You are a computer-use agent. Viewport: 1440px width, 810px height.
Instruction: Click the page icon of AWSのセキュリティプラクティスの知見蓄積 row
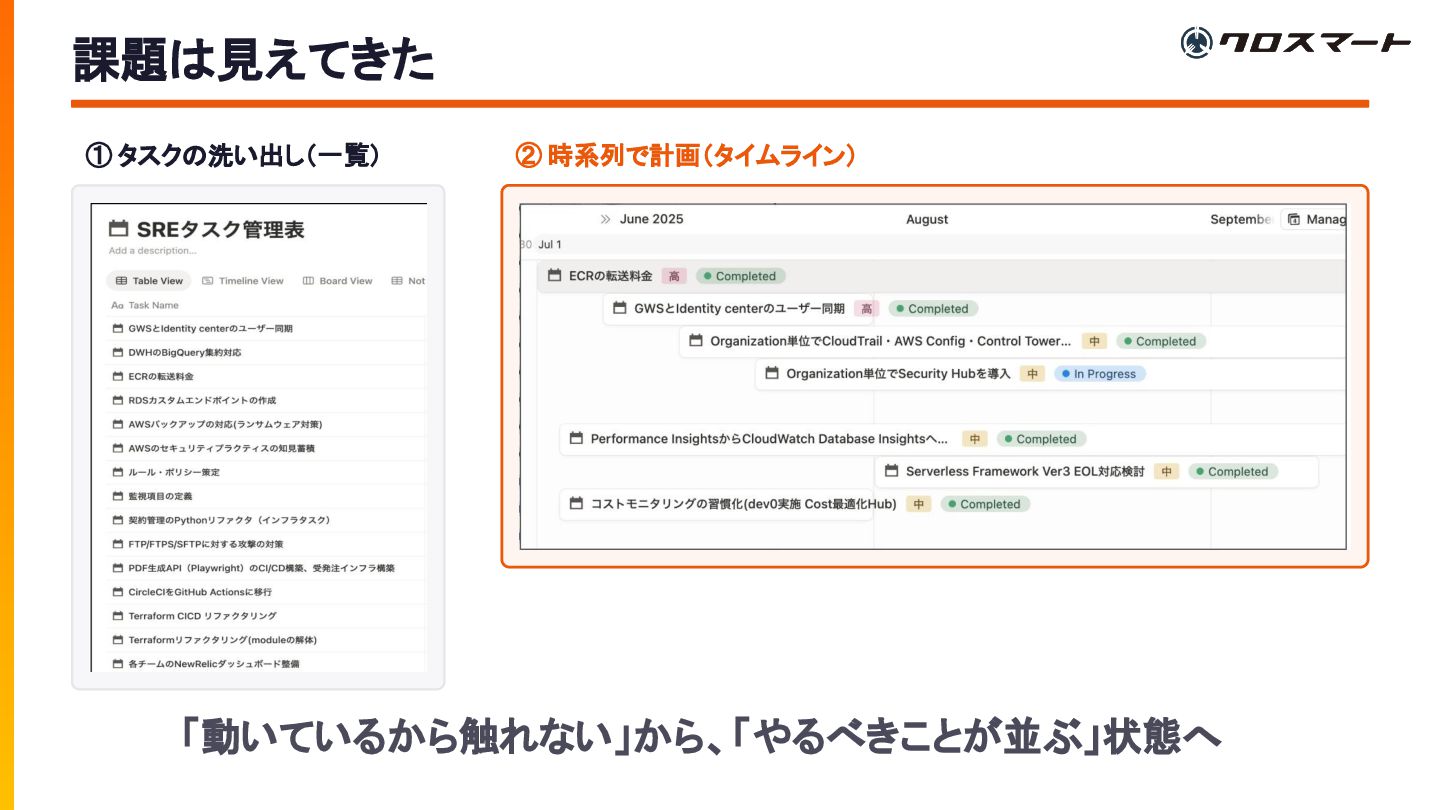point(117,448)
